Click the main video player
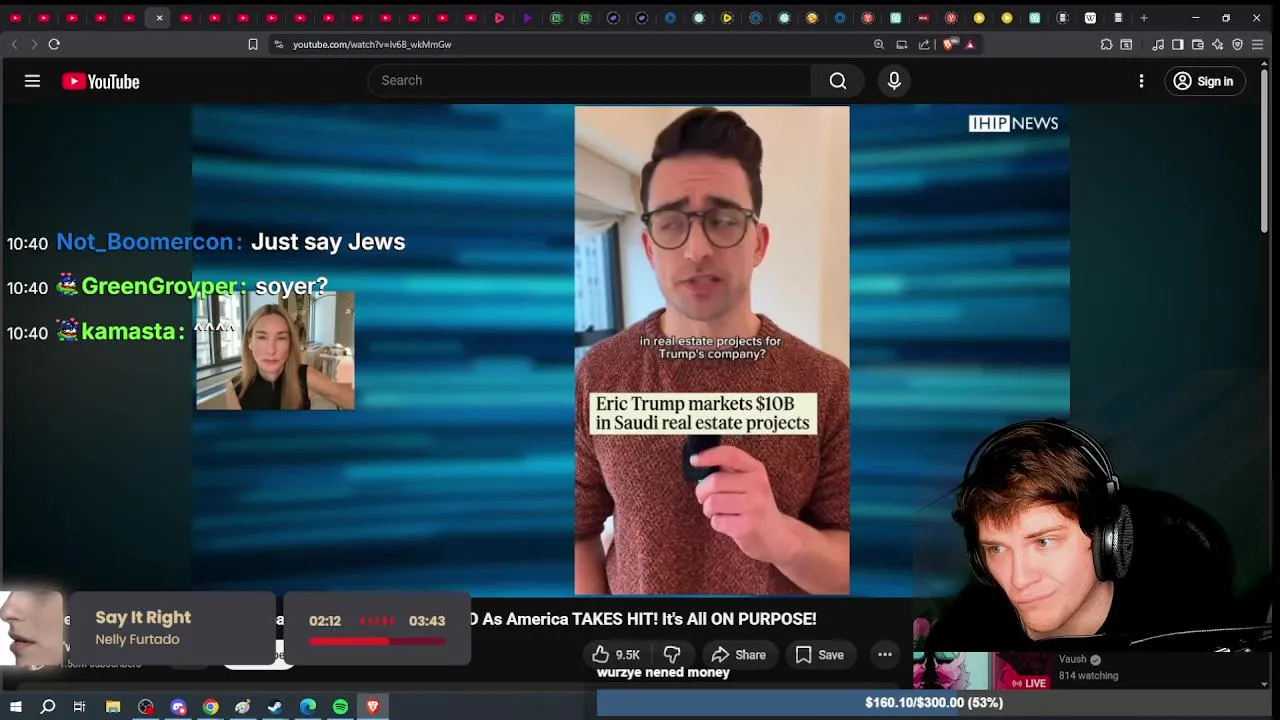Screen dimensions: 1280x720 point(630,350)
